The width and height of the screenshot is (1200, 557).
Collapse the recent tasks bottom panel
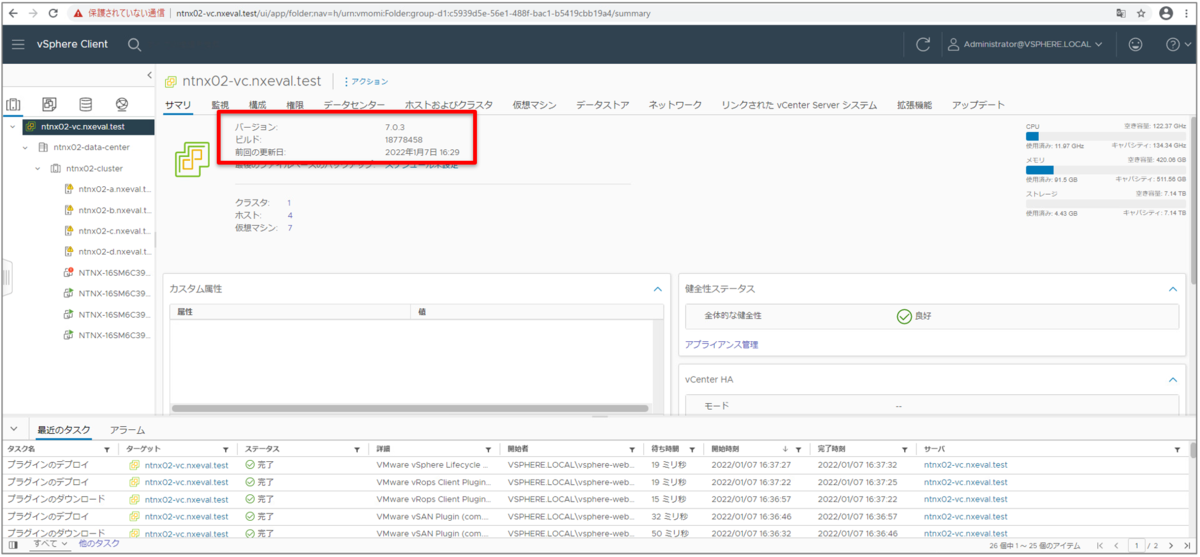[14, 429]
